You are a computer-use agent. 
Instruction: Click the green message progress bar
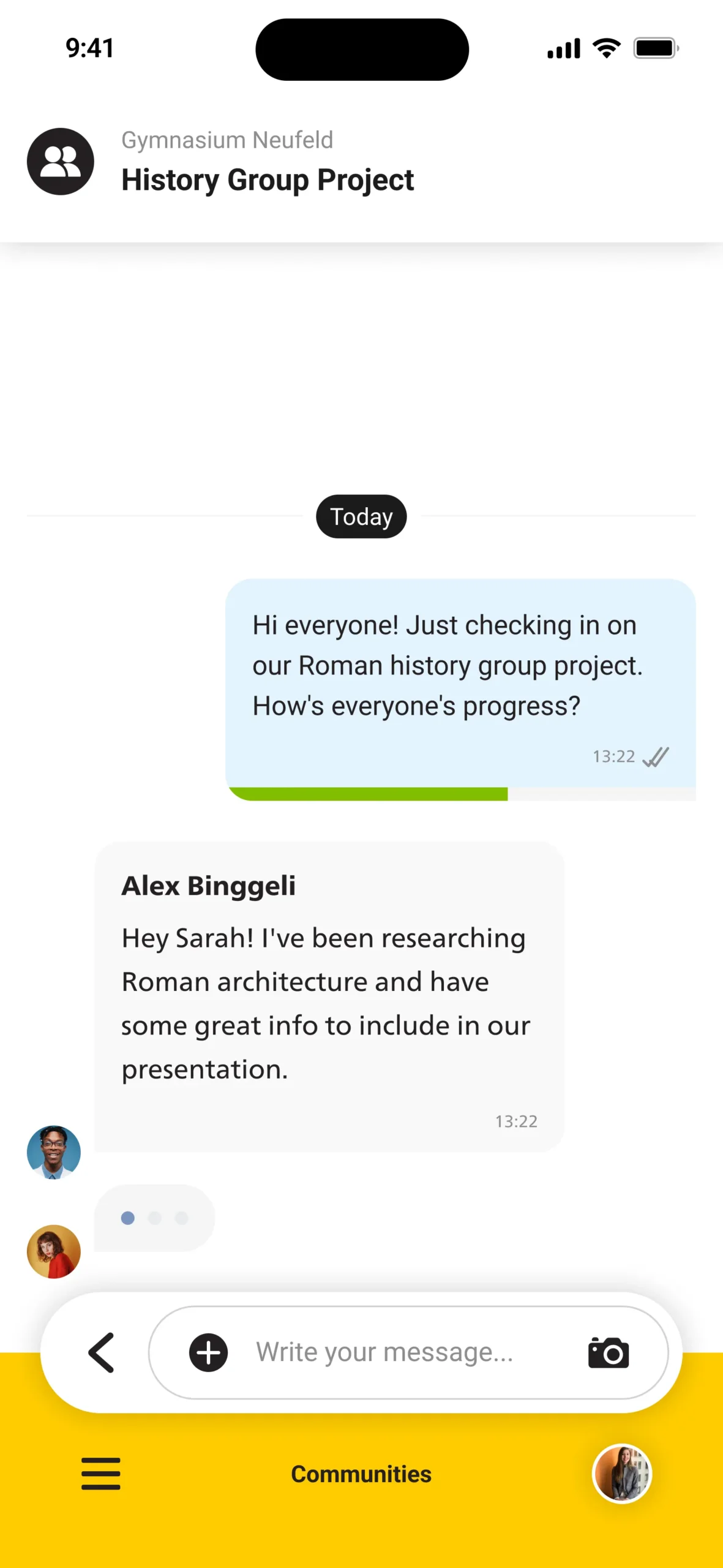(368, 794)
